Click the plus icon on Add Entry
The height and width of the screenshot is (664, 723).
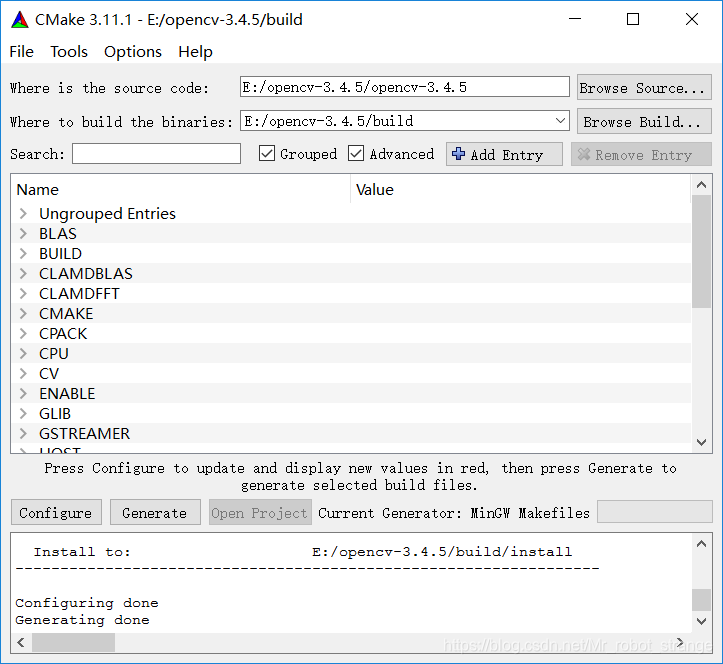pyautogui.click(x=458, y=154)
